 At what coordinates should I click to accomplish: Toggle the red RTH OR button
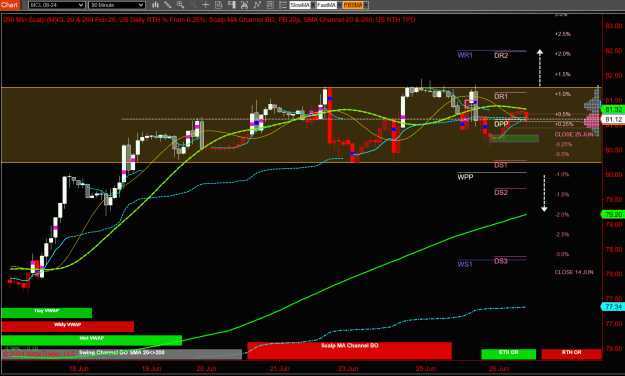click(x=571, y=354)
